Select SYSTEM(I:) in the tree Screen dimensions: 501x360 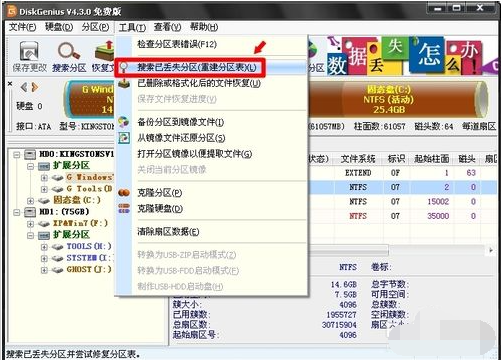pos(89,258)
